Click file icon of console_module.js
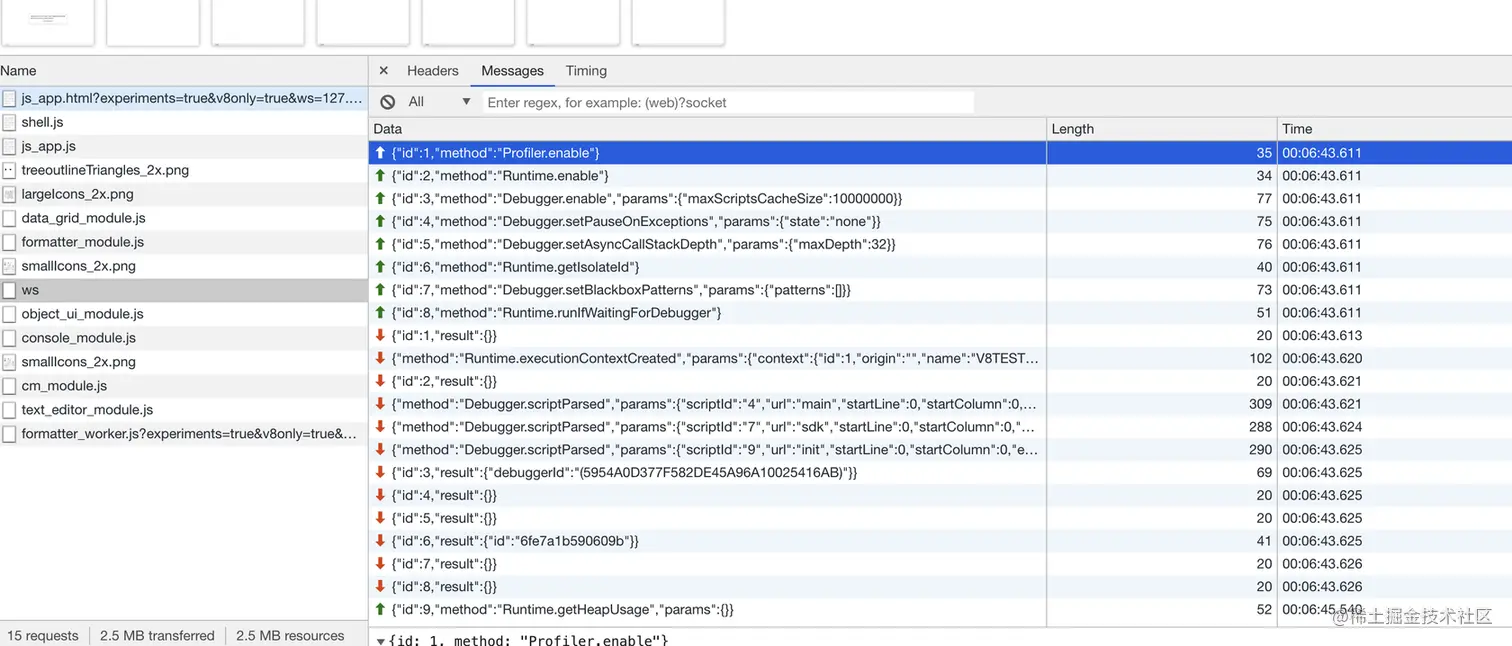Screen dimensions: 1512x646 click(9, 338)
